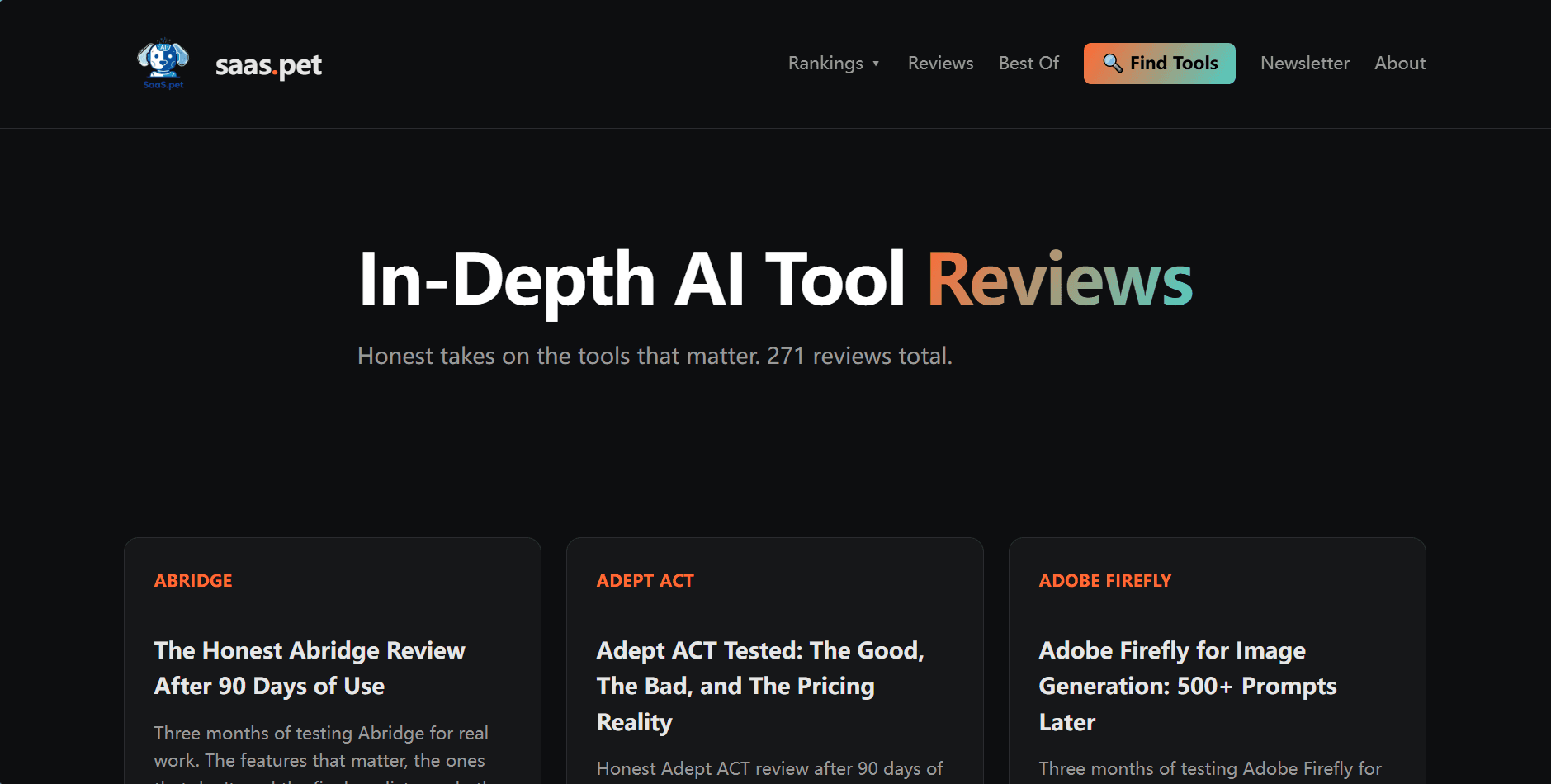Open the Adept ACT Tested article title

[x=760, y=687]
